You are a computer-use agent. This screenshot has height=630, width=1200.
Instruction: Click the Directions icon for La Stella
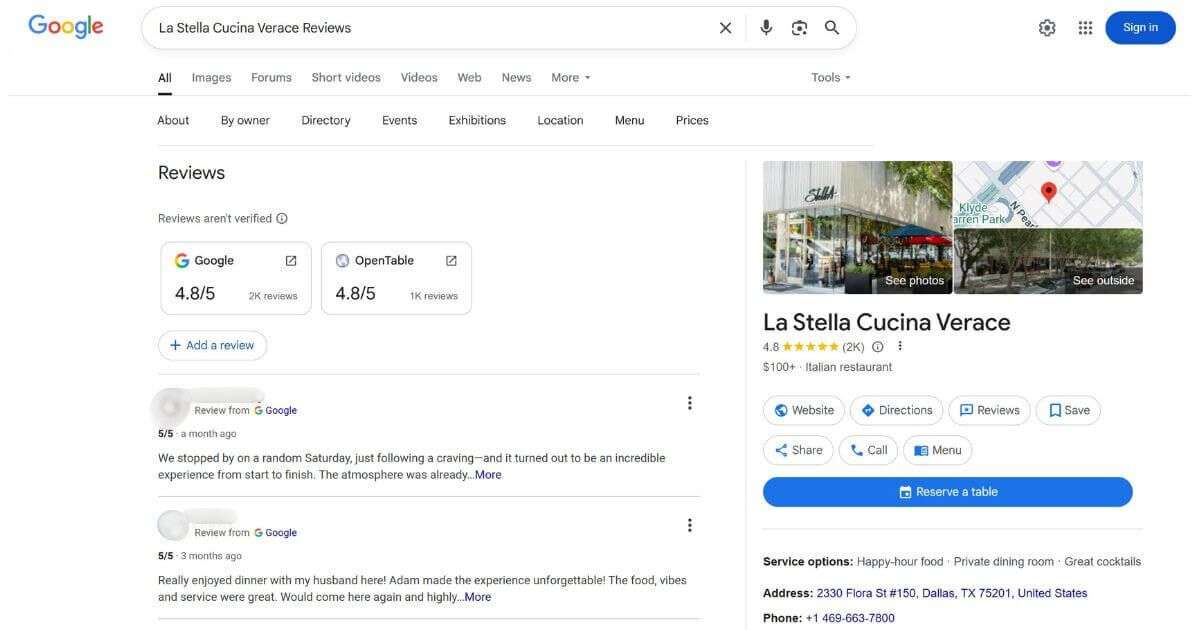click(870, 409)
